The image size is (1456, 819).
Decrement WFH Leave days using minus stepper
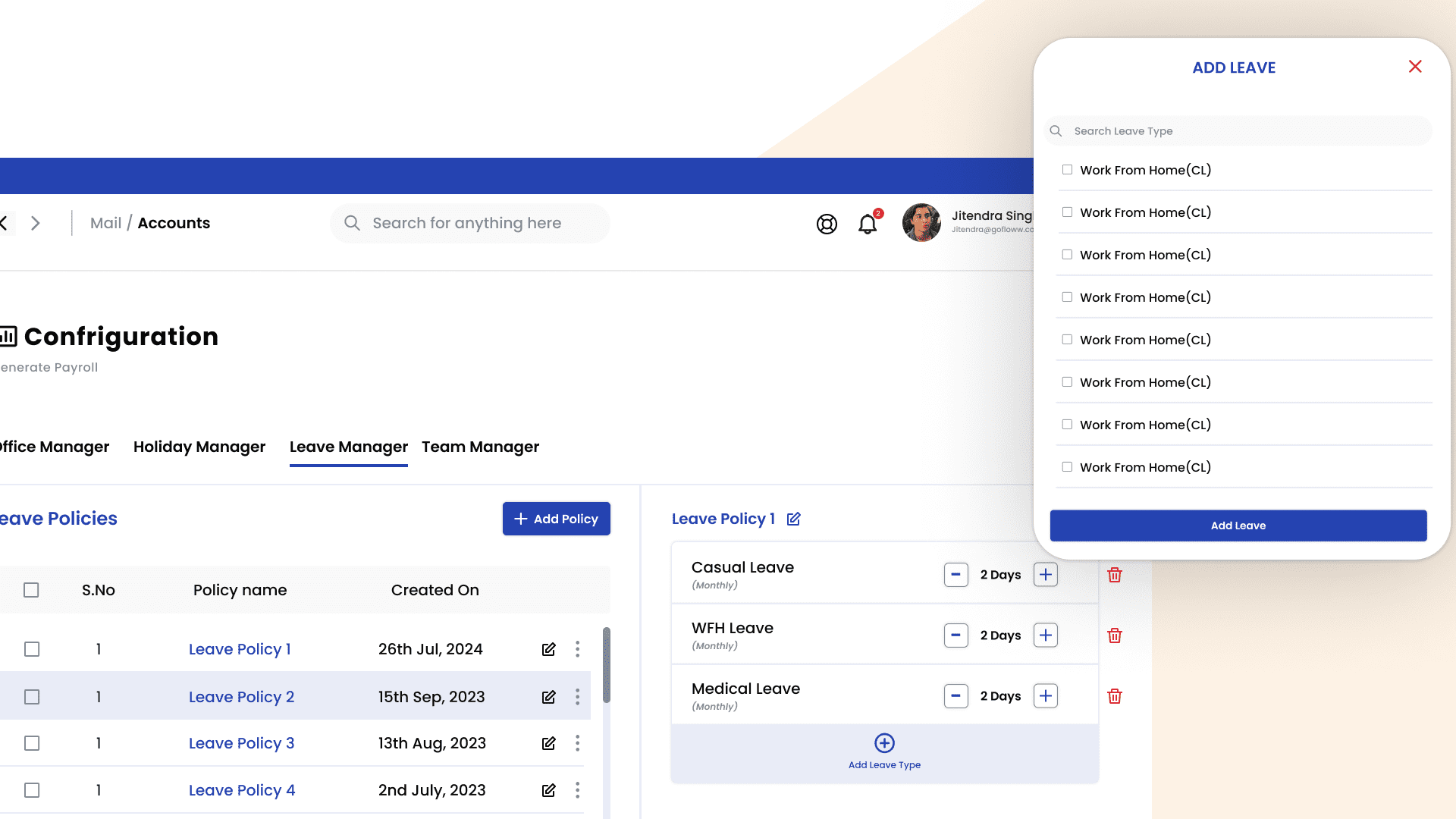click(956, 635)
